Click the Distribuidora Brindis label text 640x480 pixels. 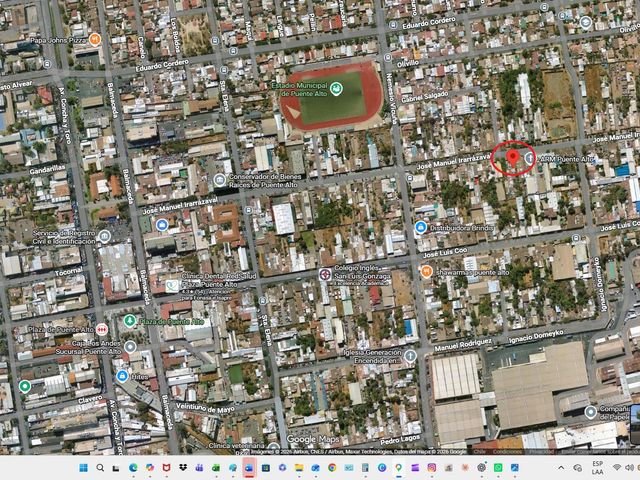462,228
